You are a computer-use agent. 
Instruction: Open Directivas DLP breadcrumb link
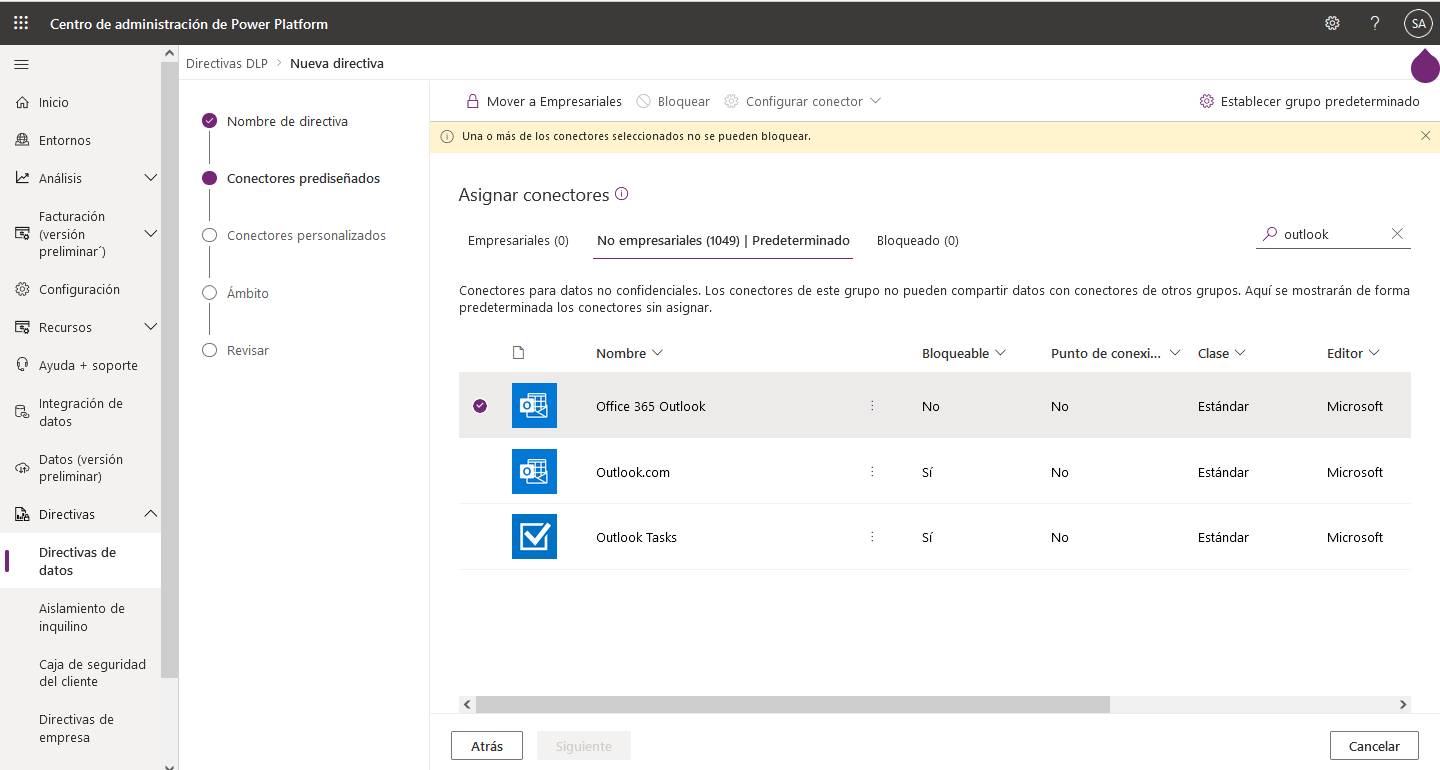(226, 62)
